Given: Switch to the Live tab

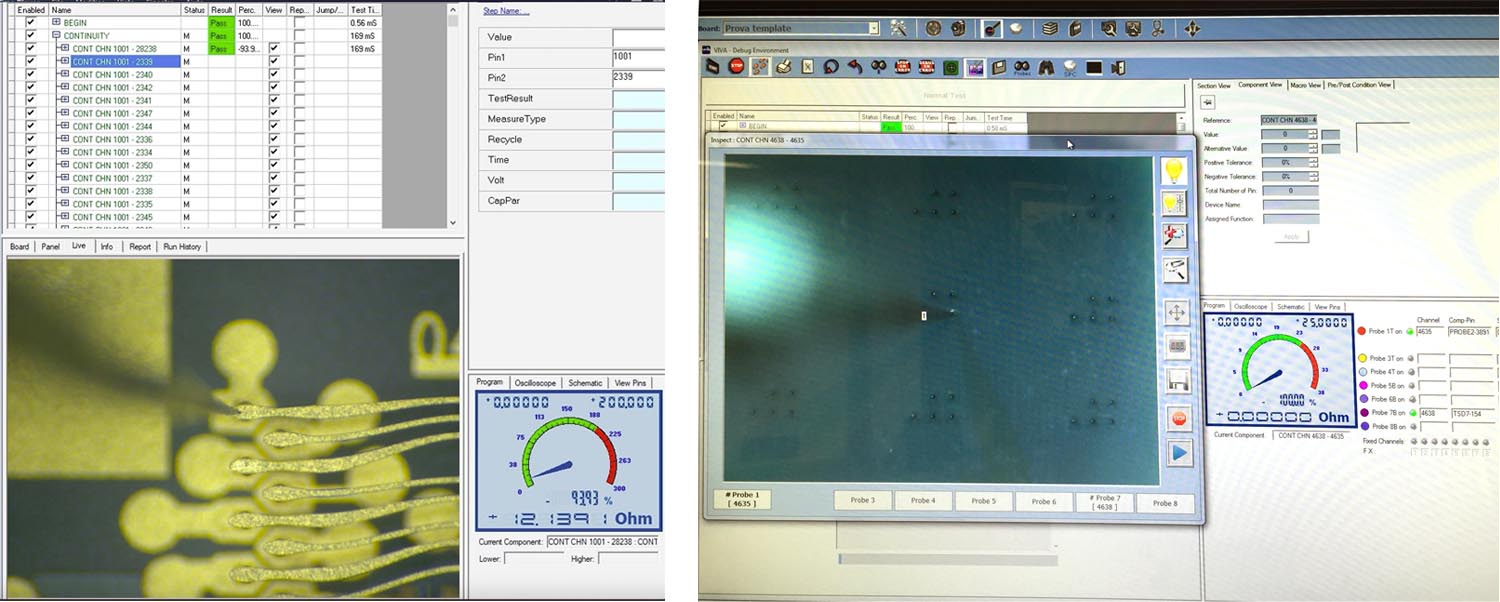Looking at the screenshot, I should pos(79,246).
